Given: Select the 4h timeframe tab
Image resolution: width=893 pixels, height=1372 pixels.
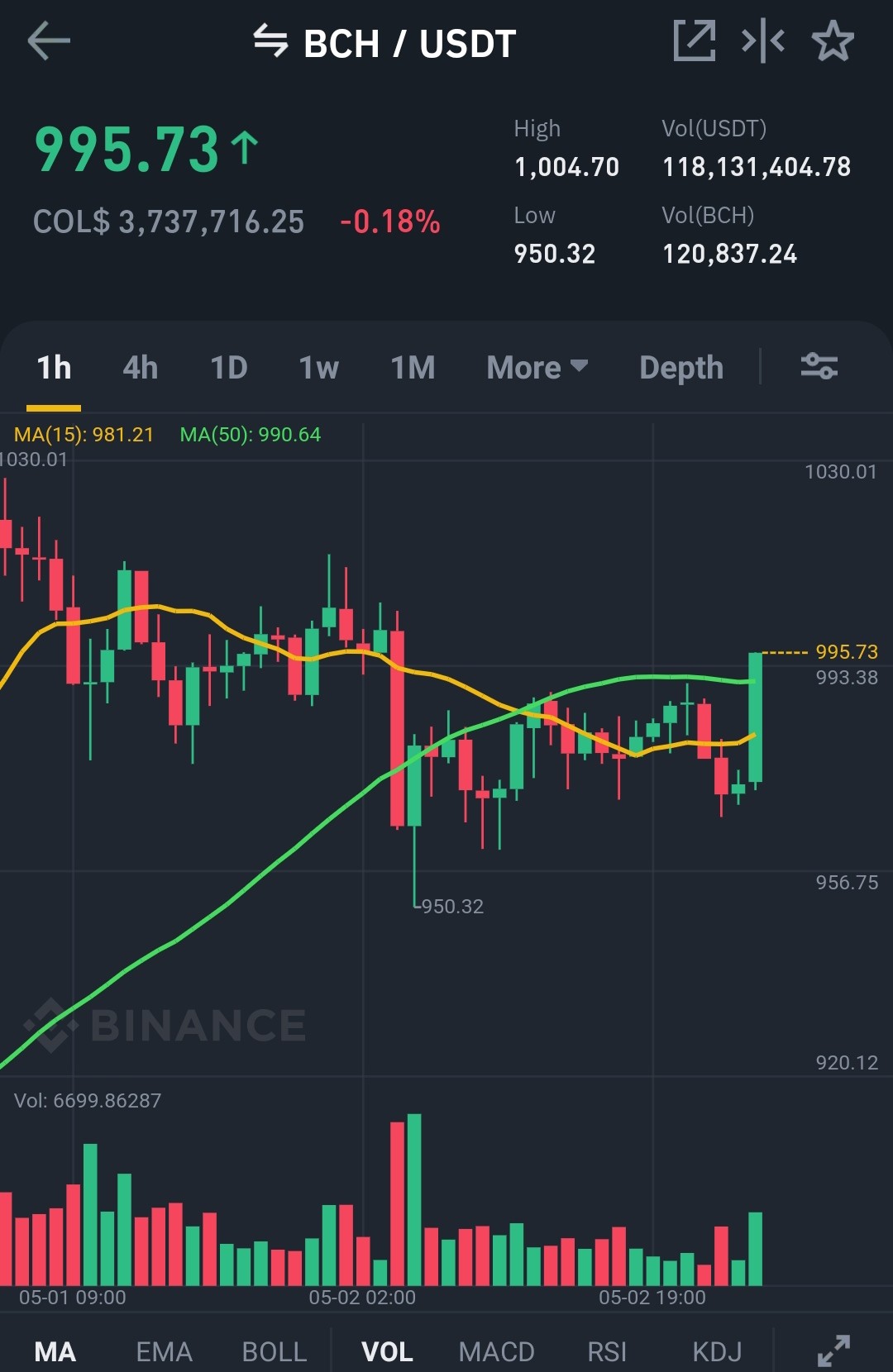Looking at the screenshot, I should (x=141, y=367).
